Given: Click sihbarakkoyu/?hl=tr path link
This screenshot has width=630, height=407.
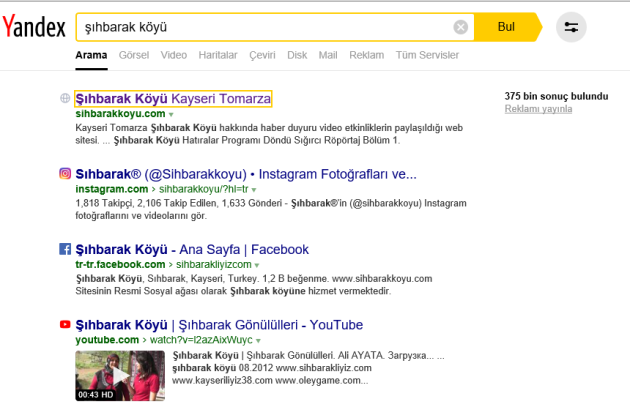Looking at the screenshot, I should [204, 189].
